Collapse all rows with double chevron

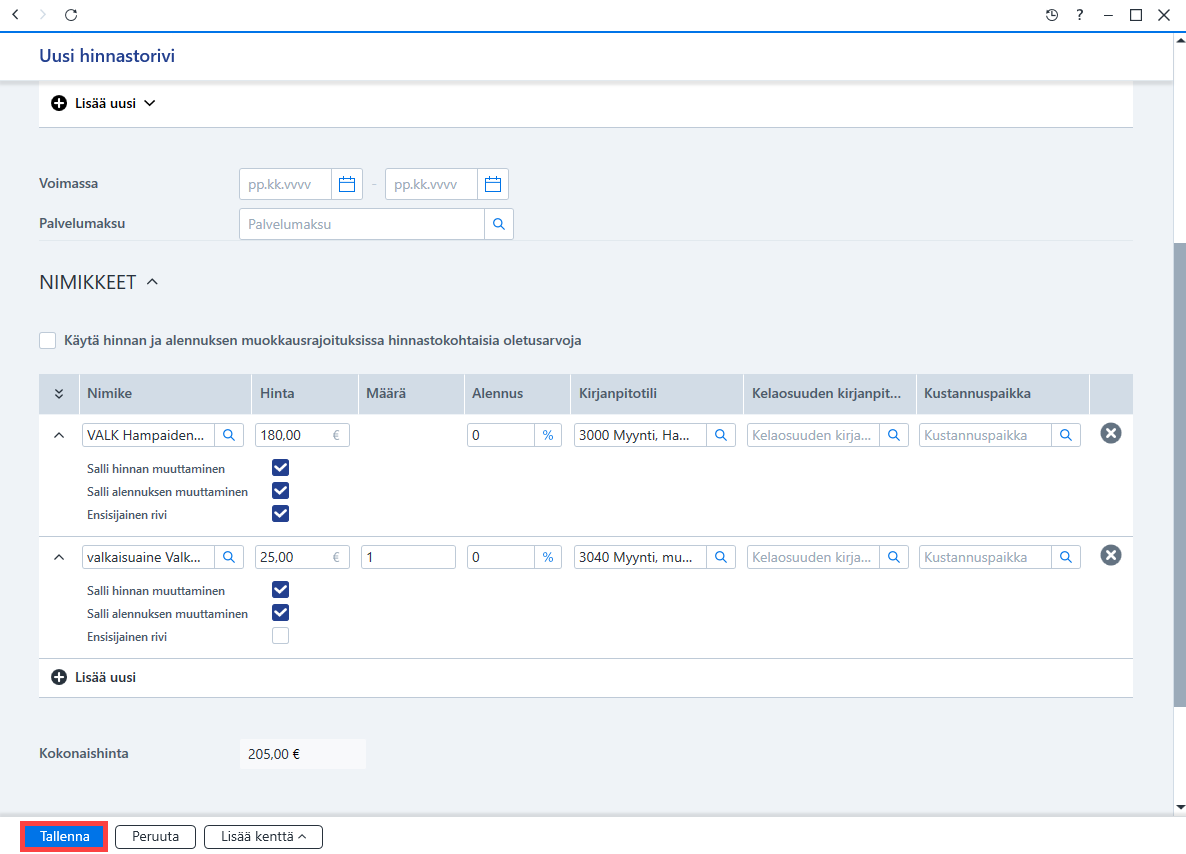coord(59,393)
